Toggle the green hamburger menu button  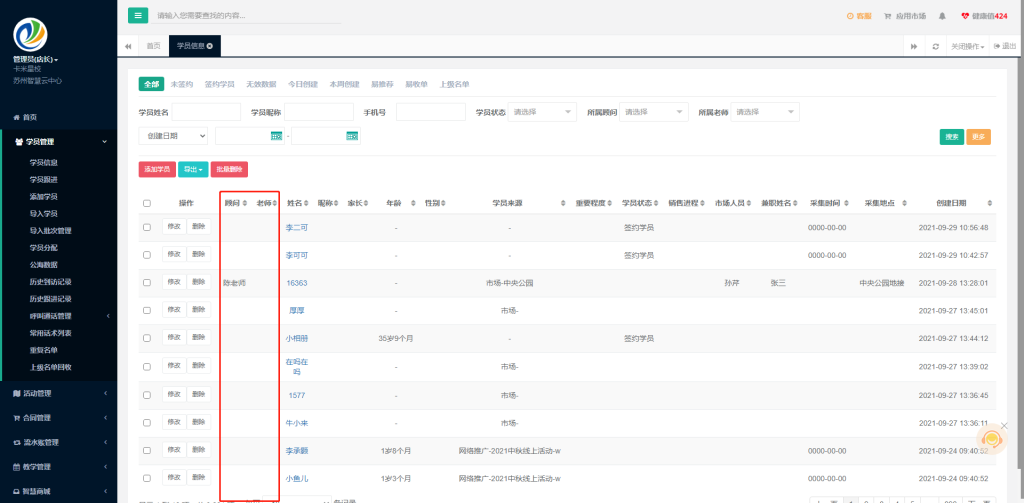(138, 15)
